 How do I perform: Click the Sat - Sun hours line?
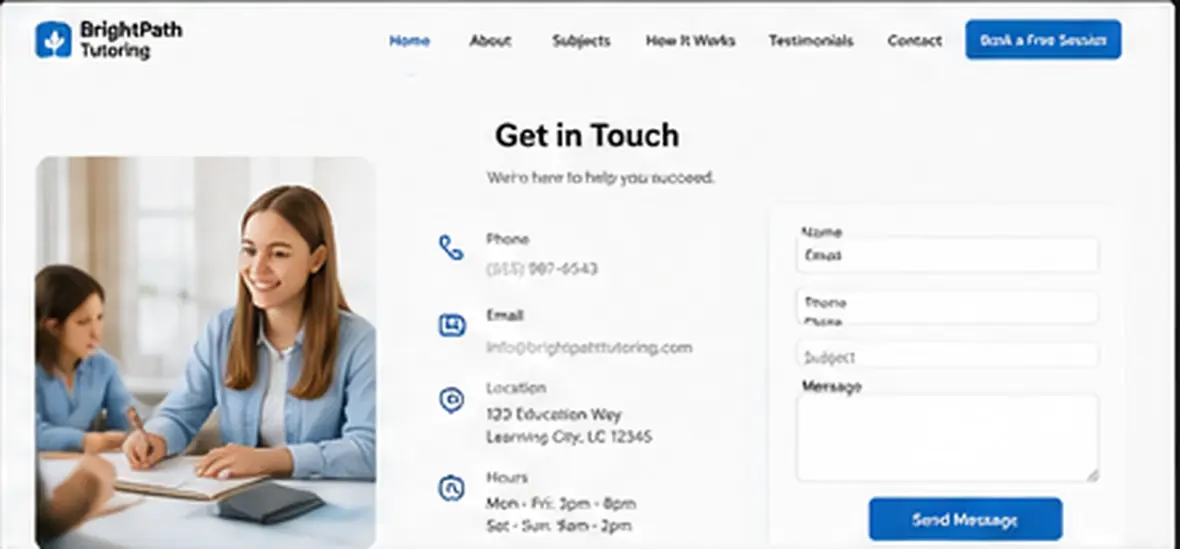click(558, 526)
